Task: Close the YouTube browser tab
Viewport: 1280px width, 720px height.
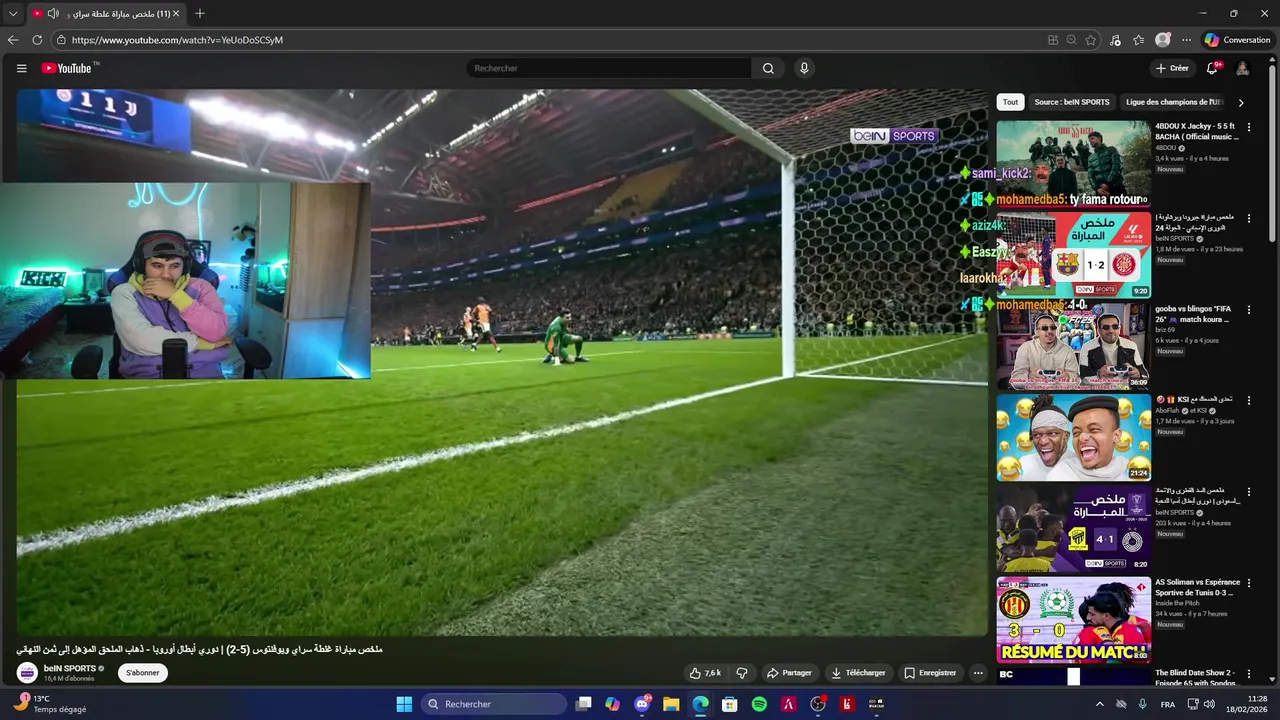Action: pos(176,14)
